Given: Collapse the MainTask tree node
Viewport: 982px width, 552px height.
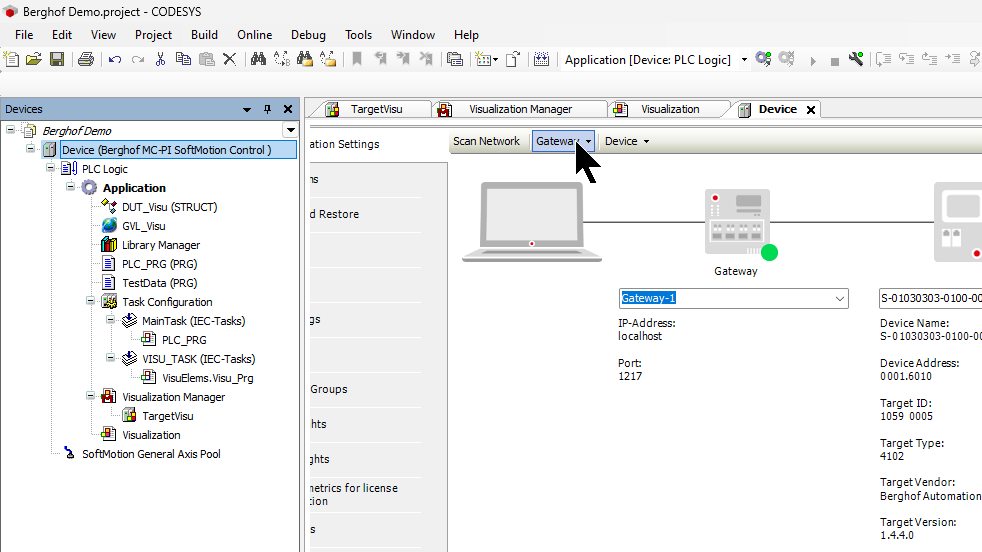Looking at the screenshot, I should pyautogui.click(x=111, y=320).
